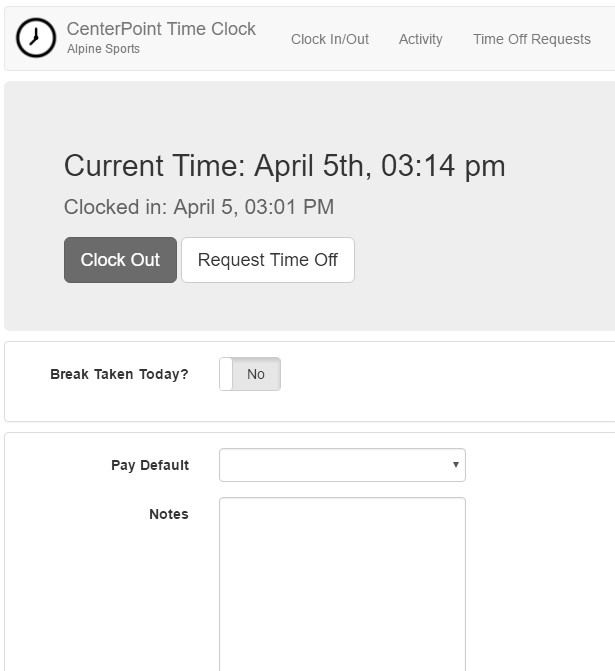Click the Request Time Off button
The height and width of the screenshot is (671, 615).
click(268, 260)
